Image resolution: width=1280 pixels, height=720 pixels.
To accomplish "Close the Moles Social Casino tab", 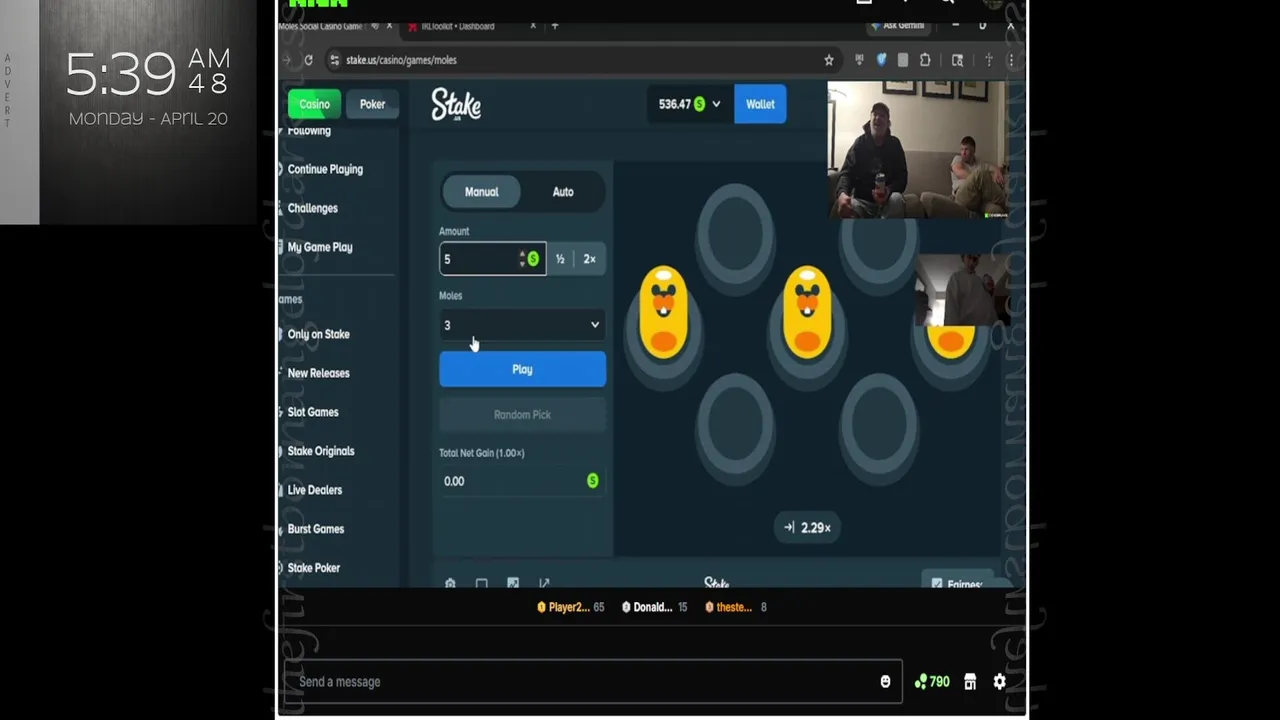I will 389,26.
